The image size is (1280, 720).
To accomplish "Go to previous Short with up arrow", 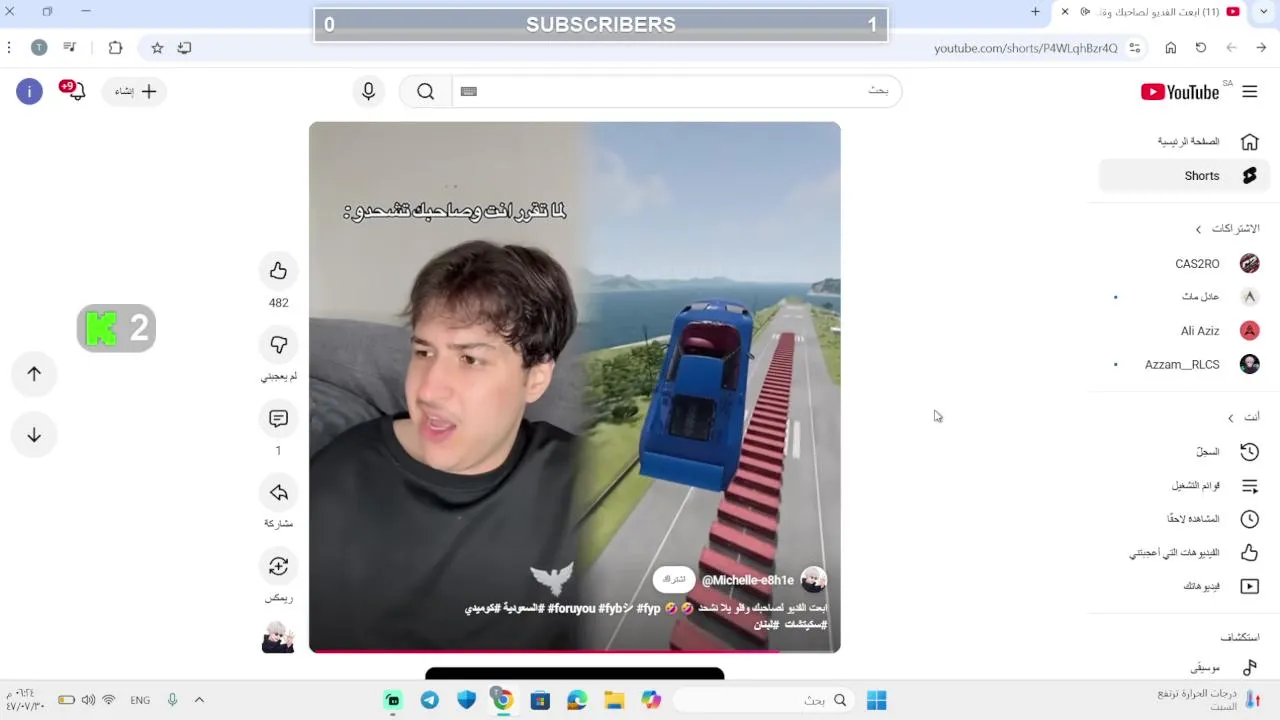I will point(34,374).
